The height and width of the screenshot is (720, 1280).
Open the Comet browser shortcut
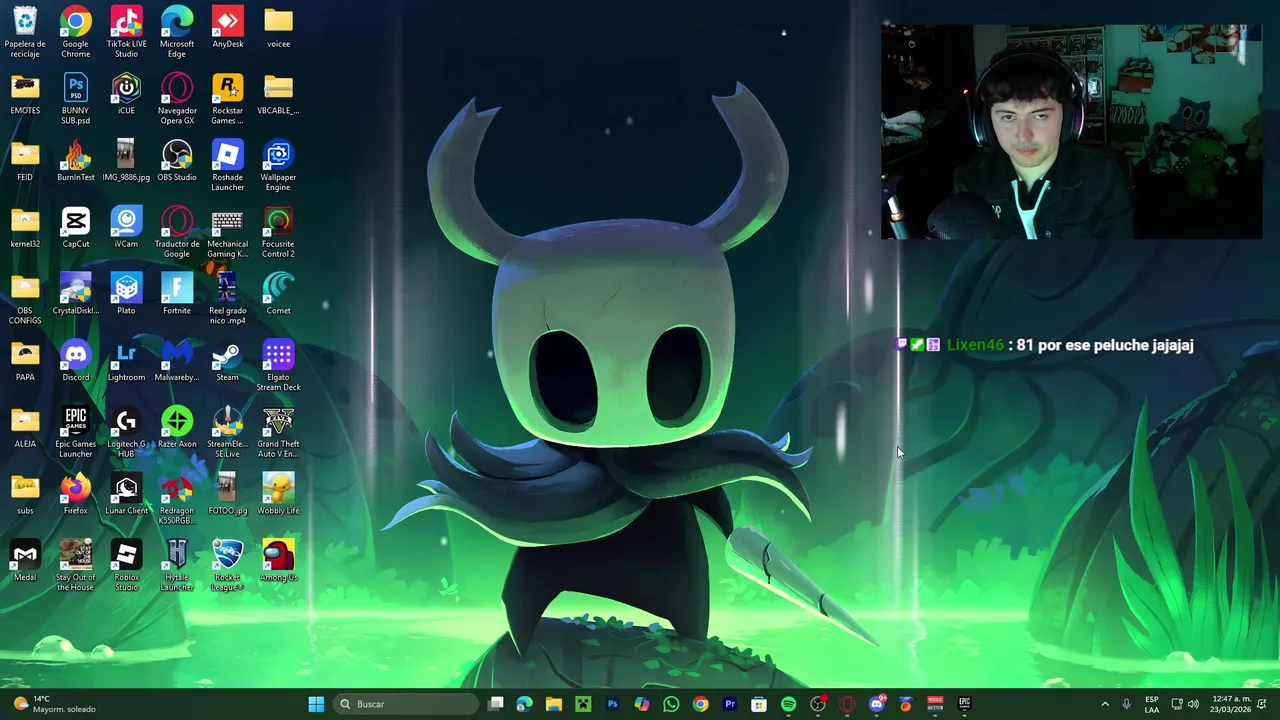click(278, 295)
